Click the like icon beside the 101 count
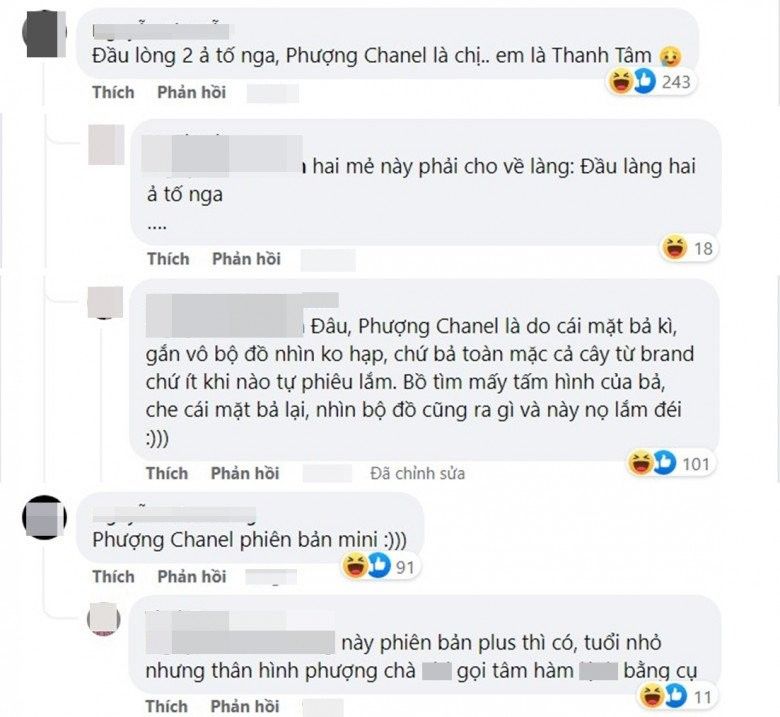The image size is (780, 717). tap(664, 463)
